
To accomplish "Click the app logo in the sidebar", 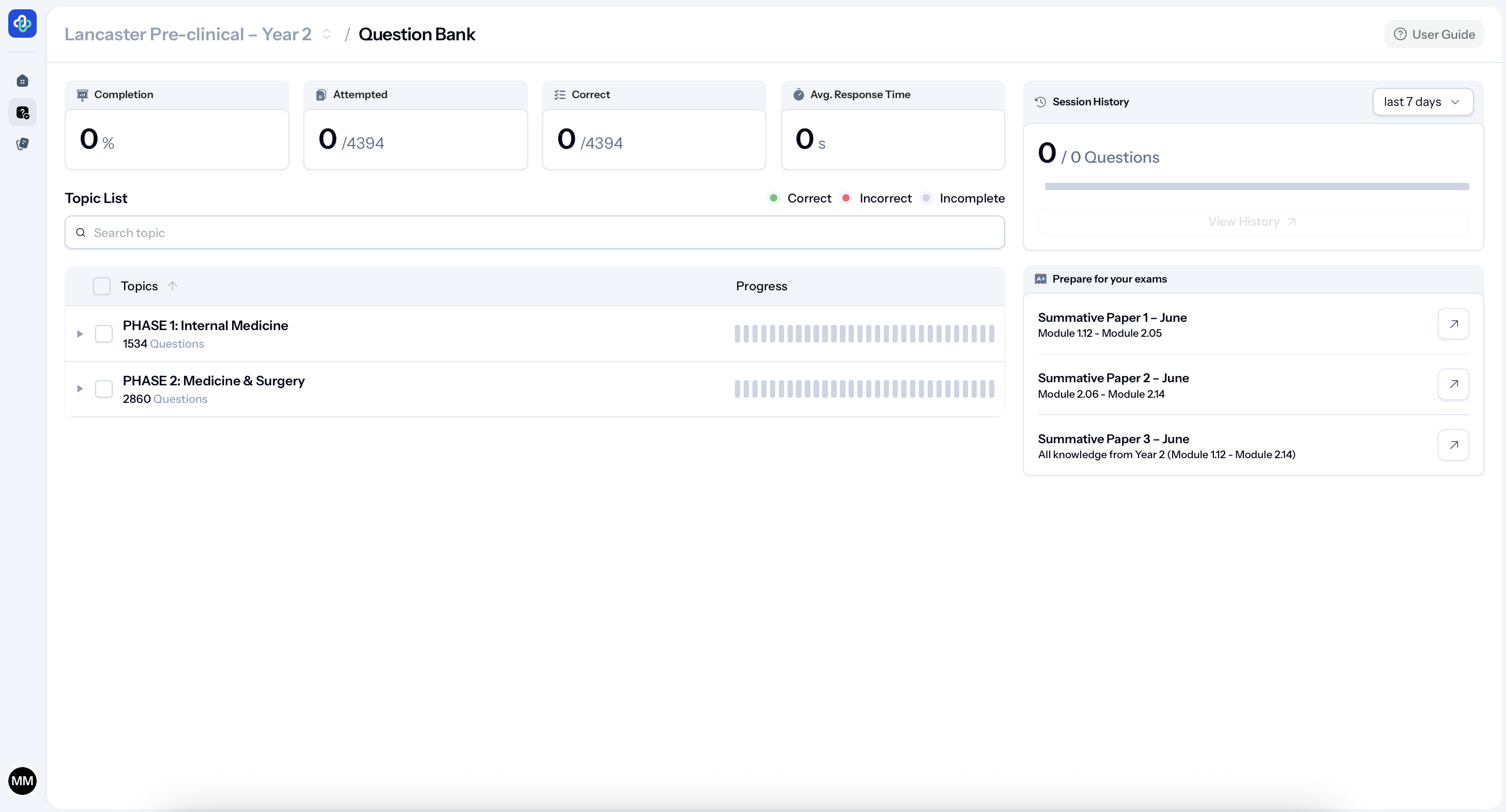I will coord(22,23).
